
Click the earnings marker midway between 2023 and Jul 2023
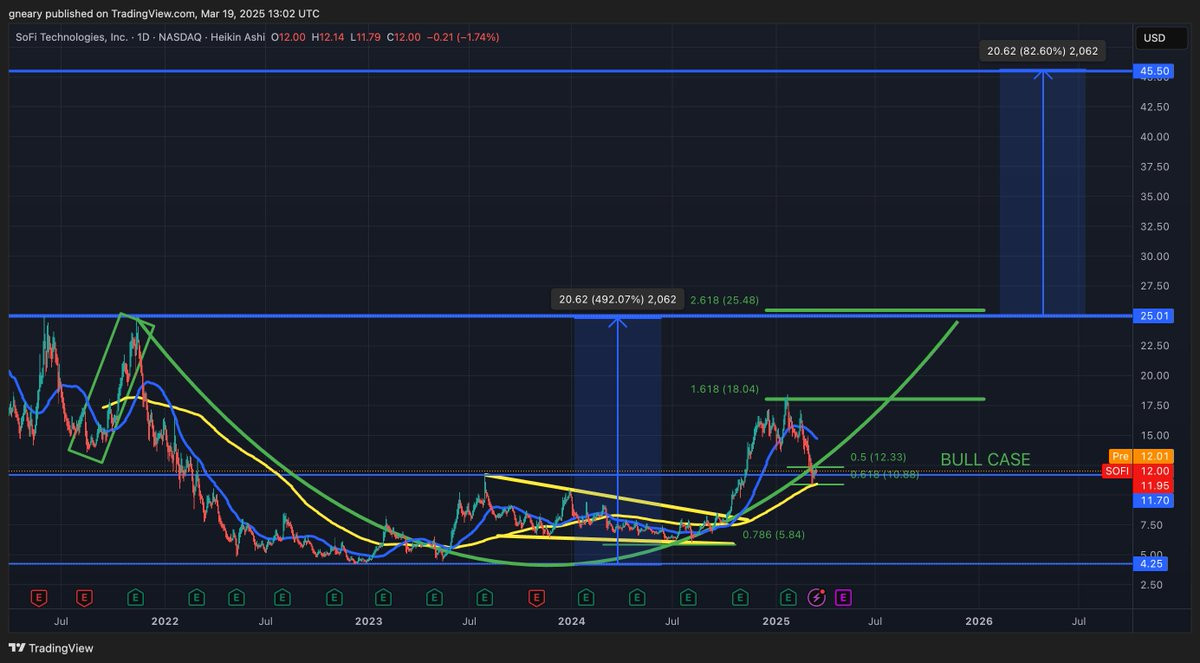[434, 597]
